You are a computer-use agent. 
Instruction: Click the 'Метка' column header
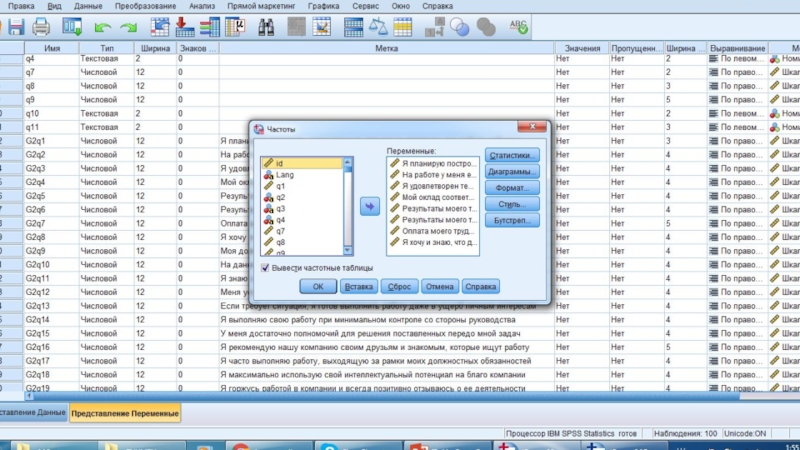(387, 48)
